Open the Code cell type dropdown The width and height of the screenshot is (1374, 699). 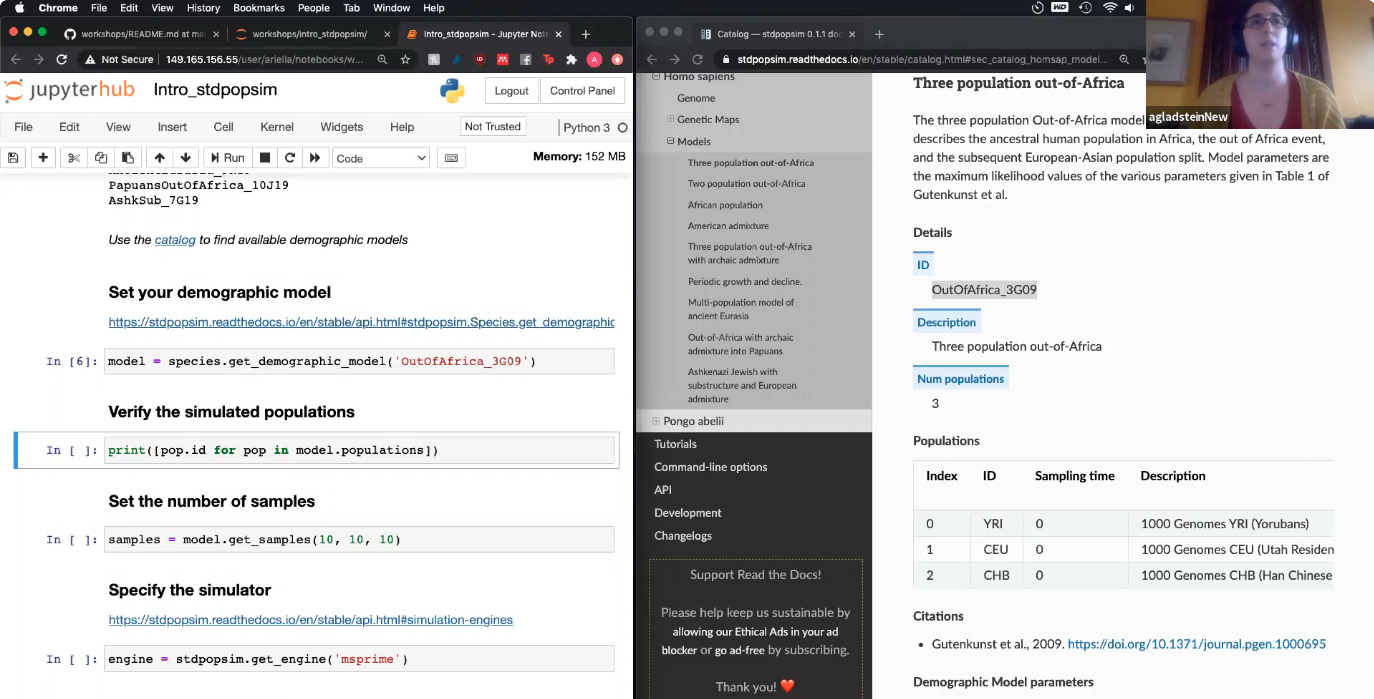pyautogui.click(x=381, y=158)
